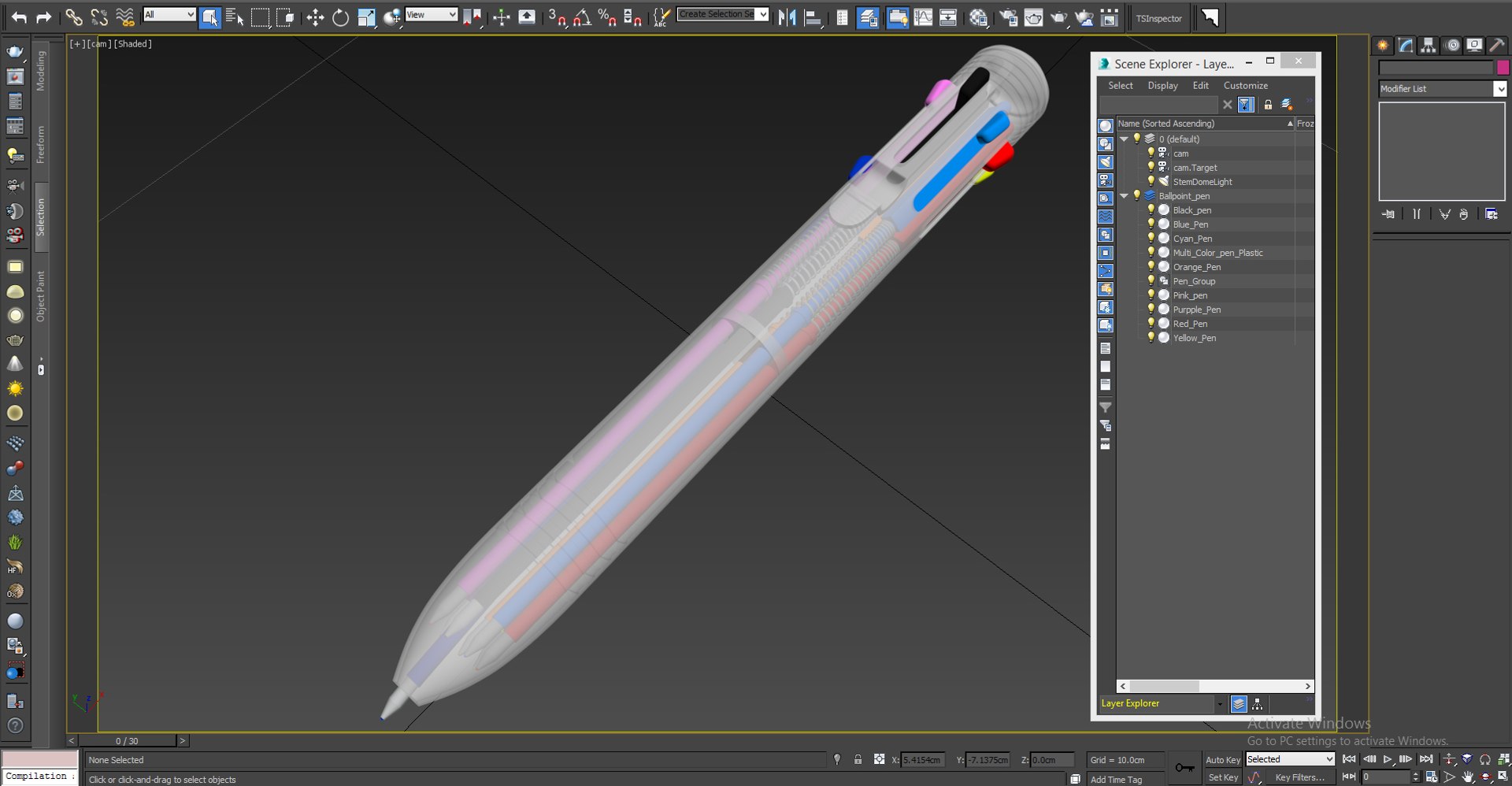The height and width of the screenshot is (786, 1512).
Task: Toggle visibility bulb of Black_pen
Action: point(1151,209)
